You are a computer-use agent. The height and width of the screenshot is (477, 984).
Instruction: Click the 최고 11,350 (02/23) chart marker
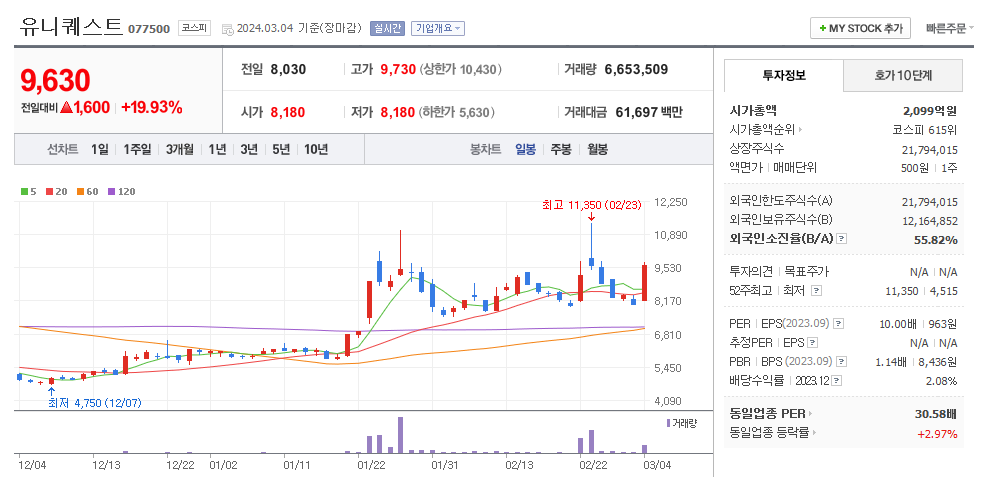(592, 205)
